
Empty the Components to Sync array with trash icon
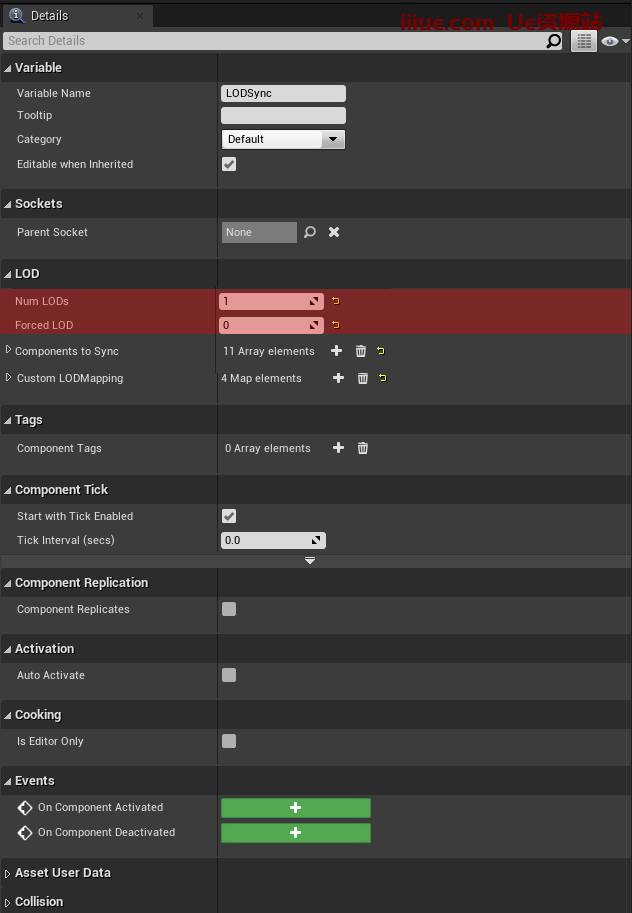click(x=361, y=351)
